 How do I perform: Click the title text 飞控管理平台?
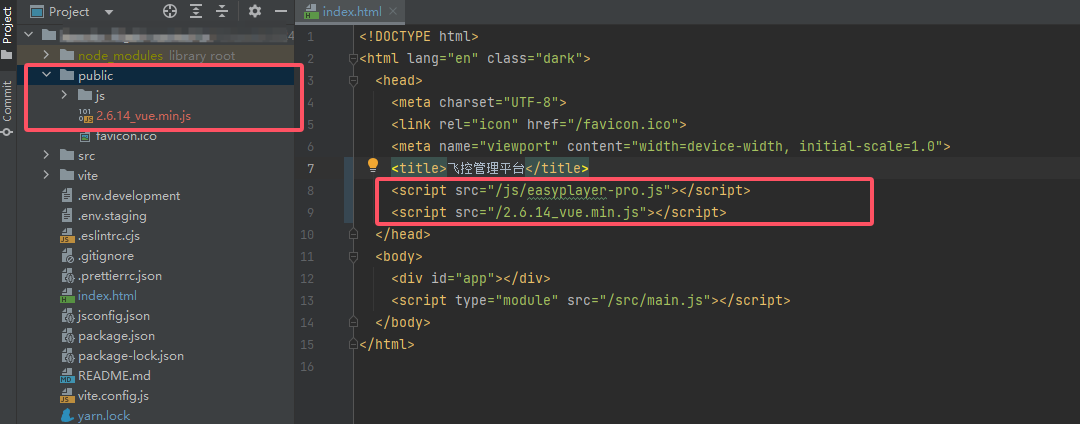pyautogui.click(x=486, y=169)
